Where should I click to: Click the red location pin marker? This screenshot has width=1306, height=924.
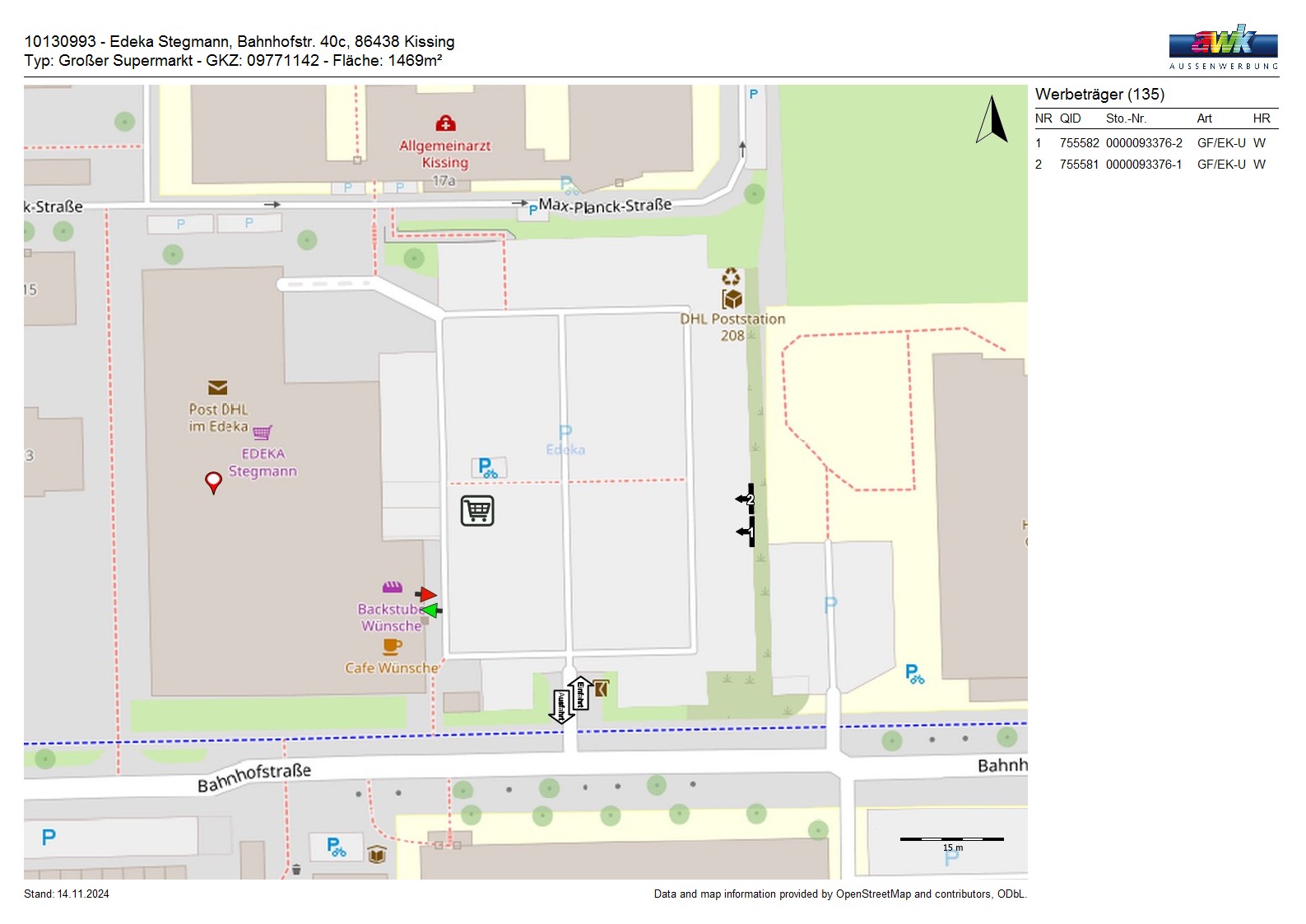pos(213,481)
